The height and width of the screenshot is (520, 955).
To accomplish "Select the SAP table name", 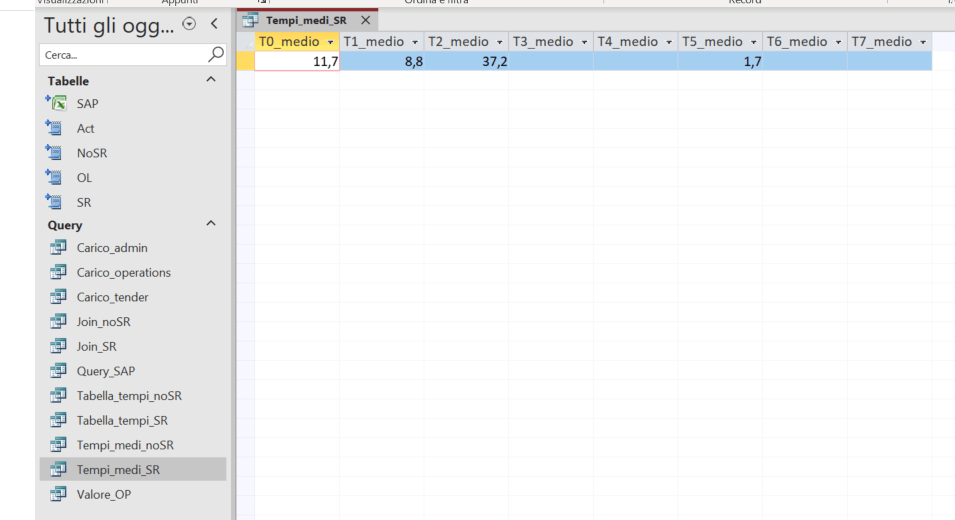I will click(x=88, y=104).
